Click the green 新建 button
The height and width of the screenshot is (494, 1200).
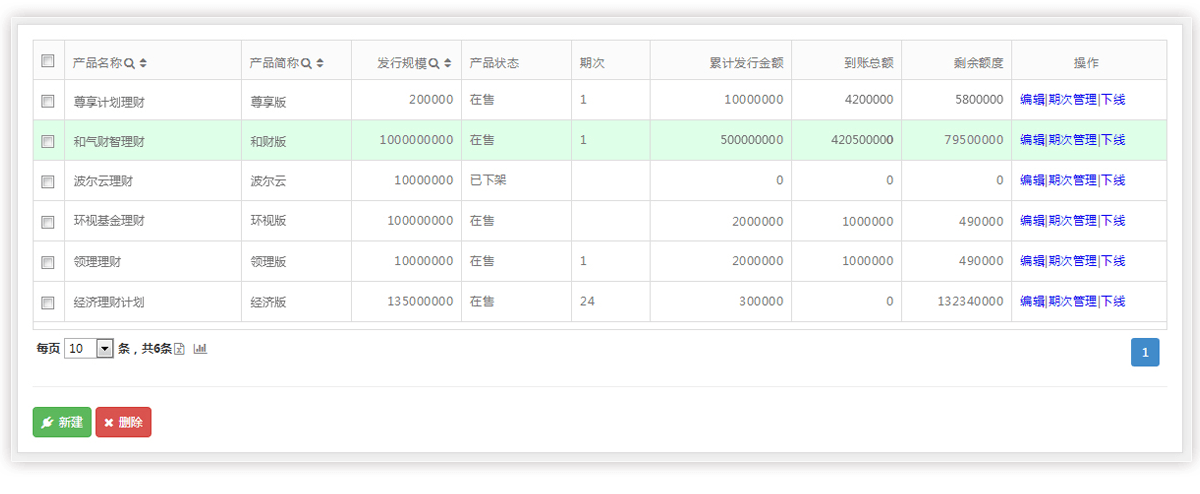(62, 422)
